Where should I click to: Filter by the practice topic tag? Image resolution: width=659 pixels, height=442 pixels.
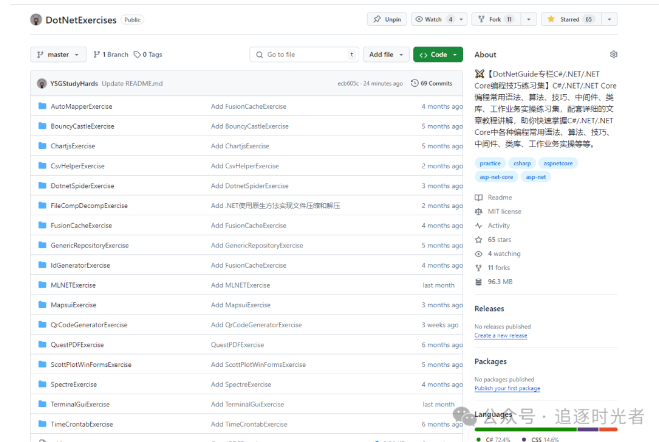[x=490, y=163]
